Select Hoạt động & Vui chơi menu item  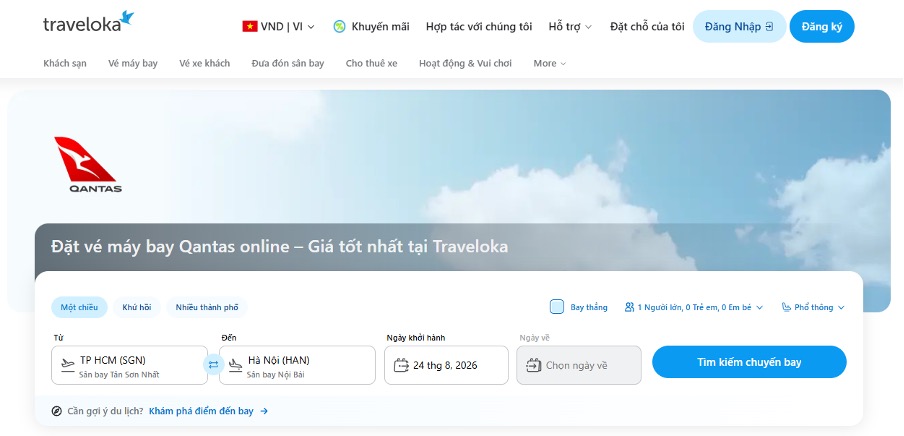tap(465, 63)
